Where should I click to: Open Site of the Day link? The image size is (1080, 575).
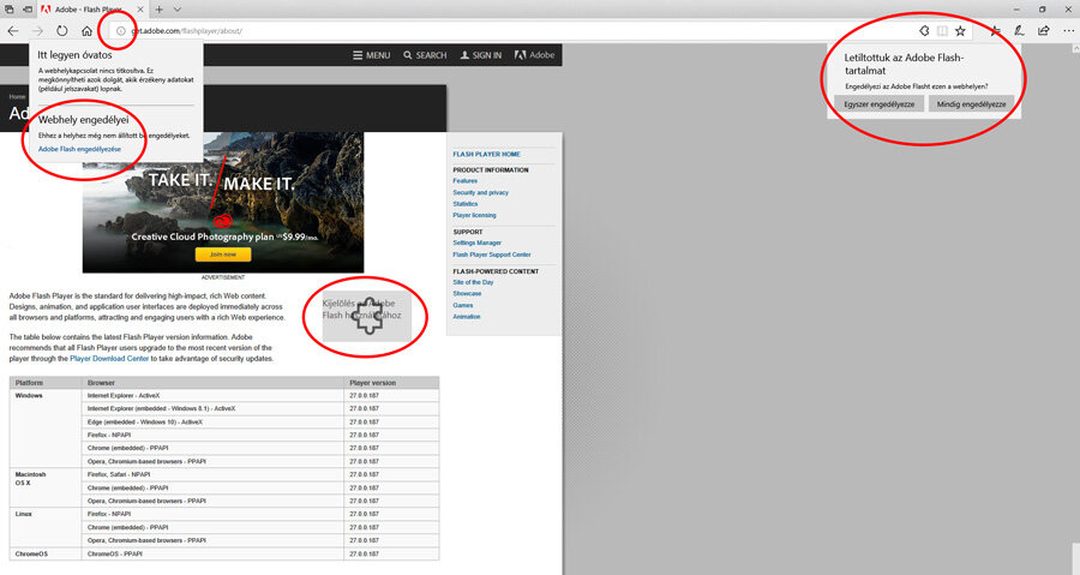pyautogui.click(x=472, y=282)
